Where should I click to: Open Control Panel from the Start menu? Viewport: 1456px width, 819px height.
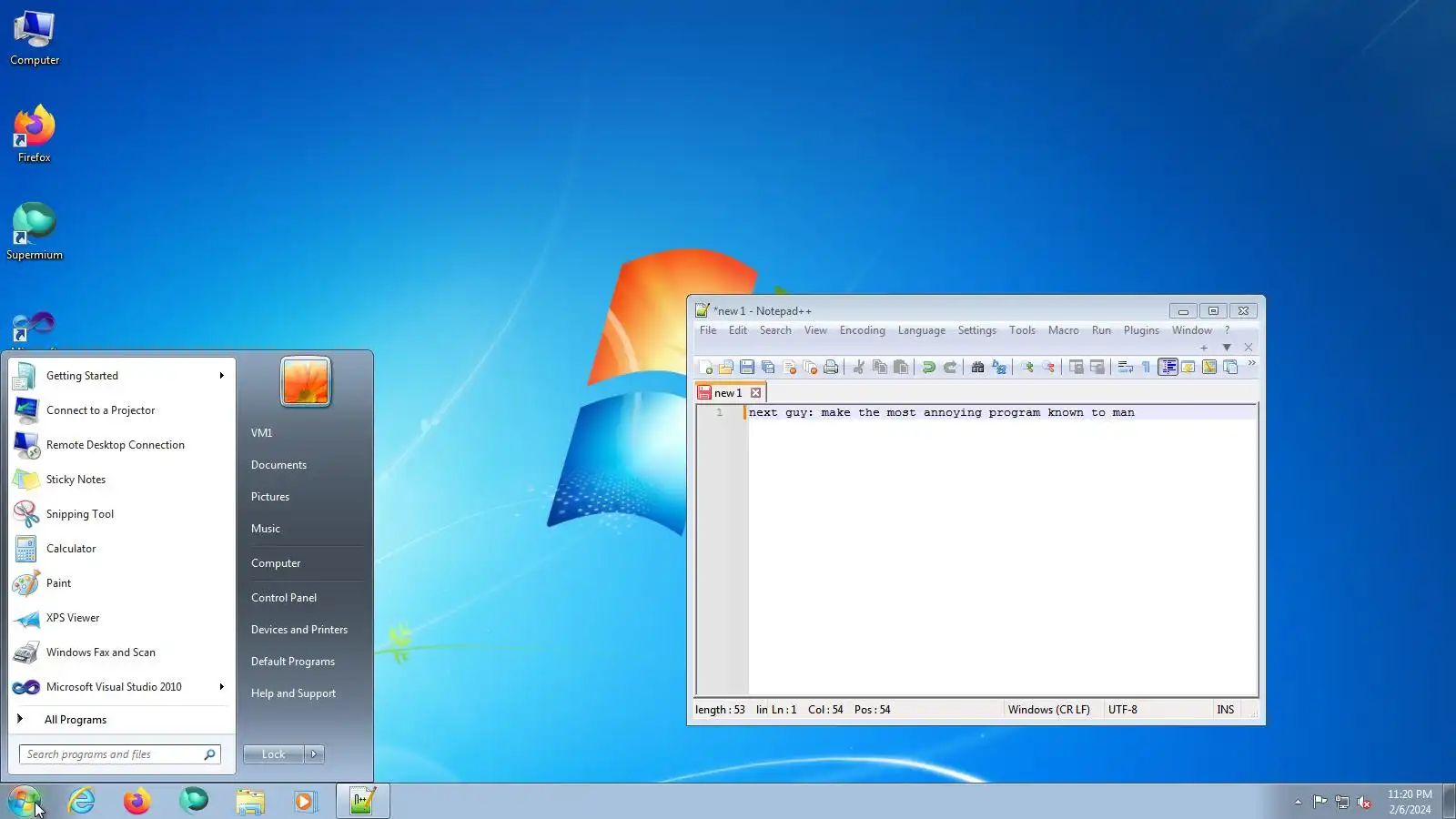click(x=284, y=598)
